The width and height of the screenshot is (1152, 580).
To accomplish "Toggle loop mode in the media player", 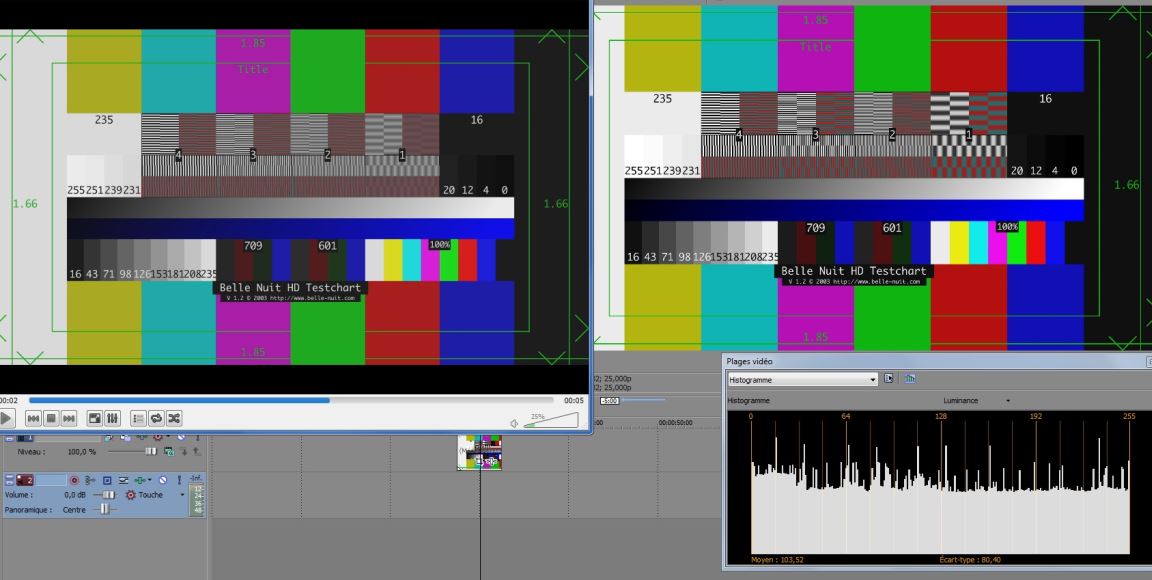I will tap(156, 418).
